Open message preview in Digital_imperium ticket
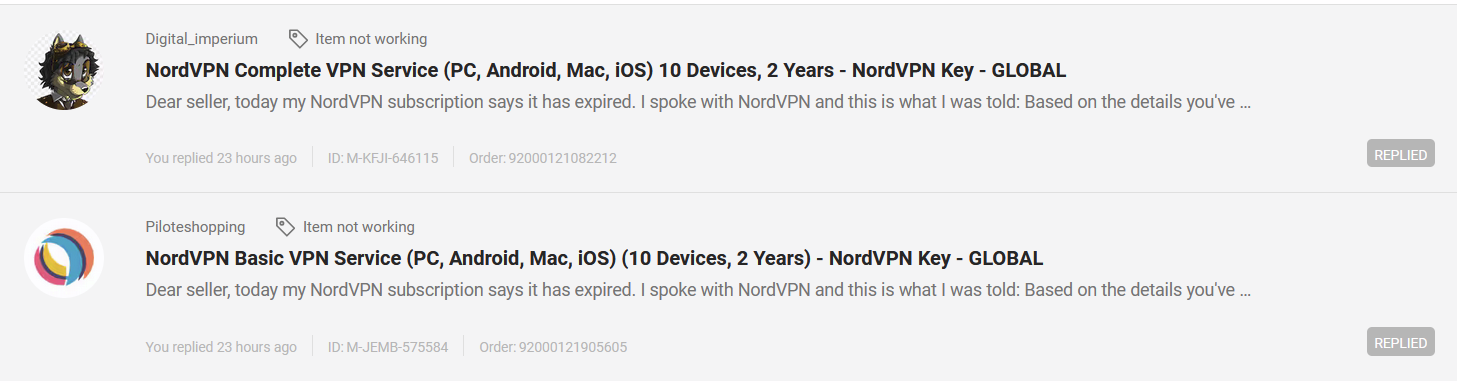1457x383 pixels. (x=698, y=102)
